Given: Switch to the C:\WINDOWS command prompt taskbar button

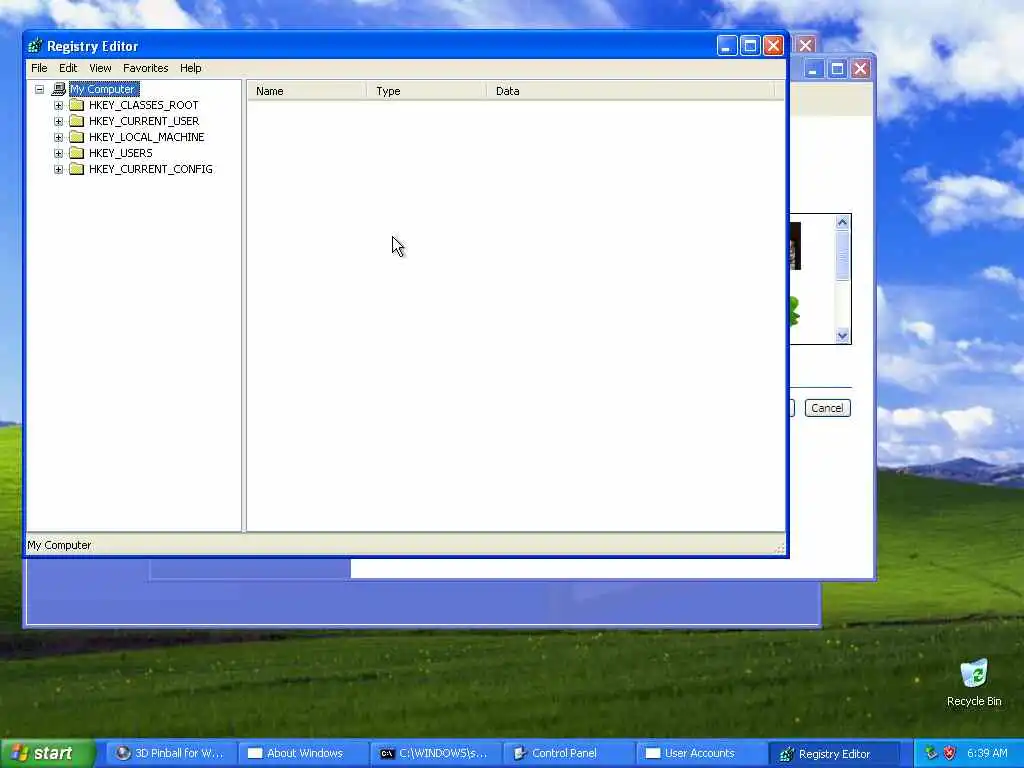Looking at the screenshot, I should (x=436, y=754).
